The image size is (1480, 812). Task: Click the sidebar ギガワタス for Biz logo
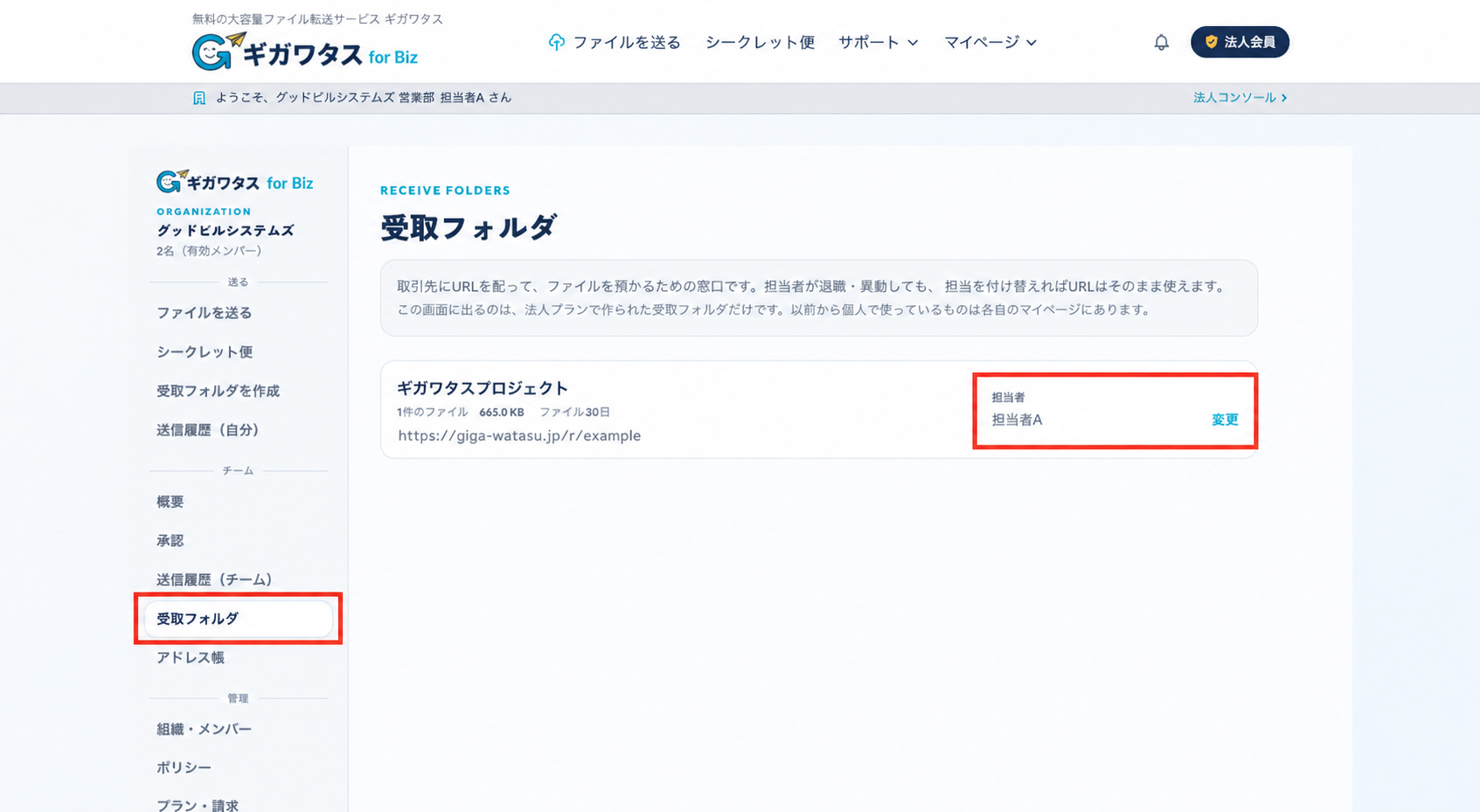234,182
